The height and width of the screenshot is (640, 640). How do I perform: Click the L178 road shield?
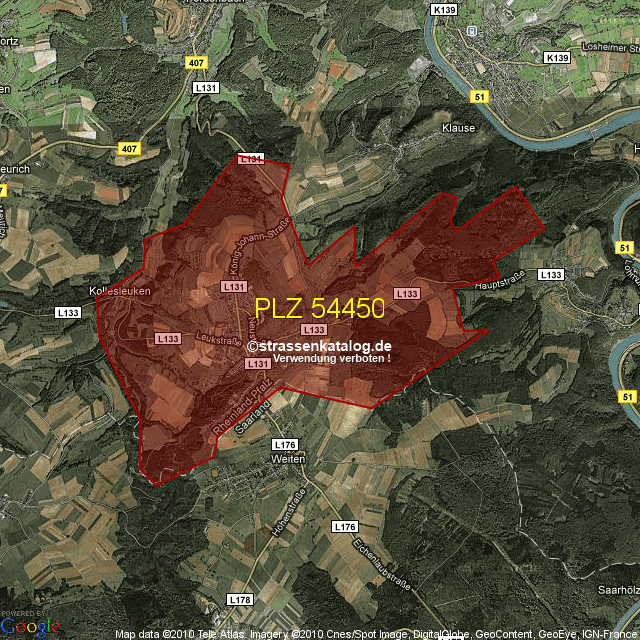[x=239, y=599]
